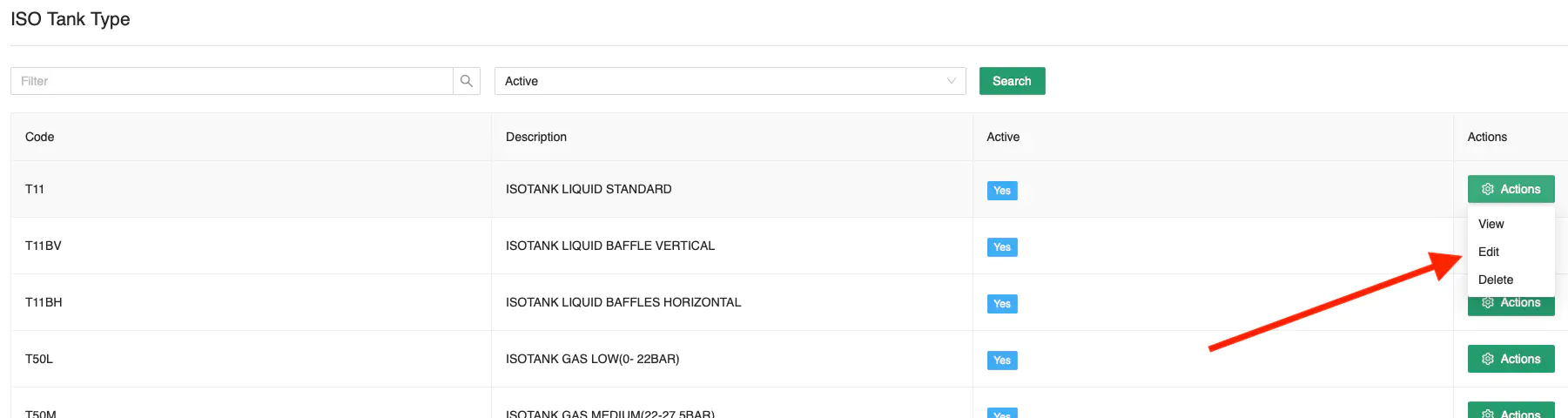1568x418 pixels.
Task: Click the Description column header
Action: 536,137
